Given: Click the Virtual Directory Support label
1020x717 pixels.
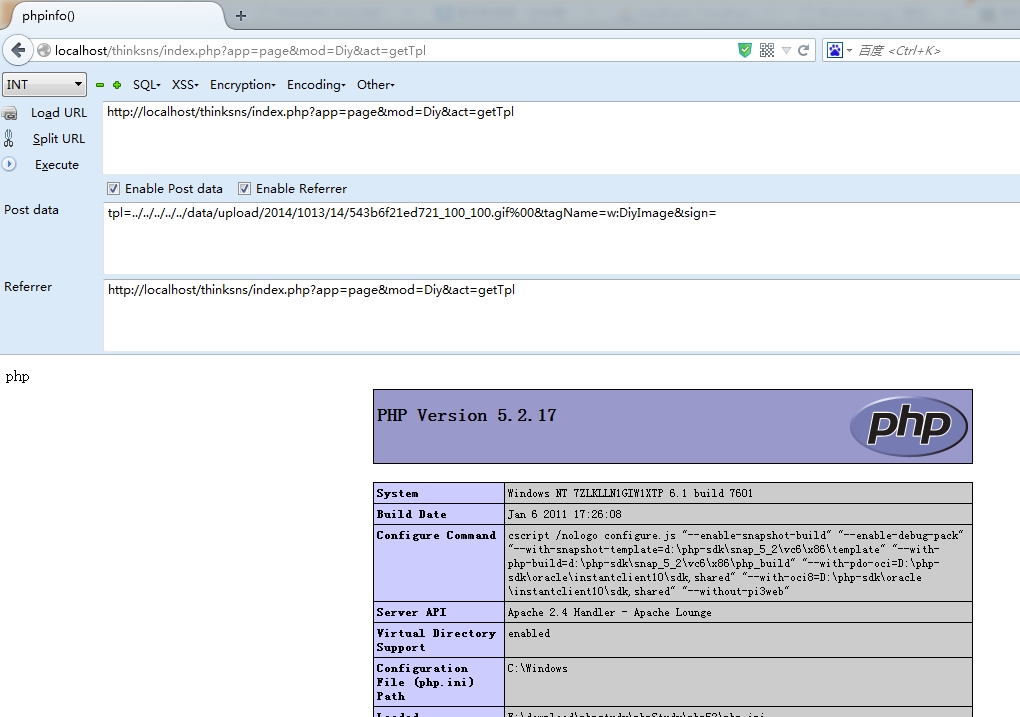Looking at the screenshot, I should pyautogui.click(x=436, y=640).
